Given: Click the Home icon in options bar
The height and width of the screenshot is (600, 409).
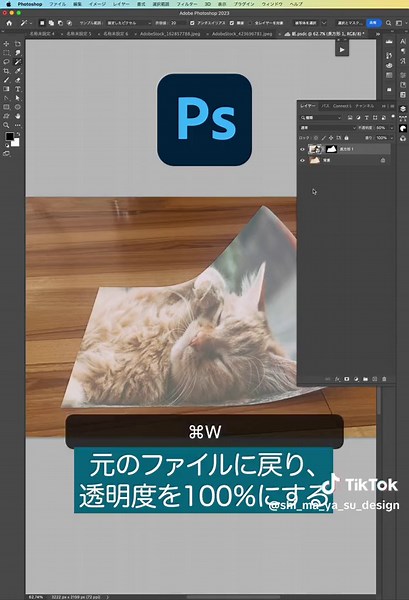Looking at the screenshot, I should pyautogui.click(x=9, y=23).
